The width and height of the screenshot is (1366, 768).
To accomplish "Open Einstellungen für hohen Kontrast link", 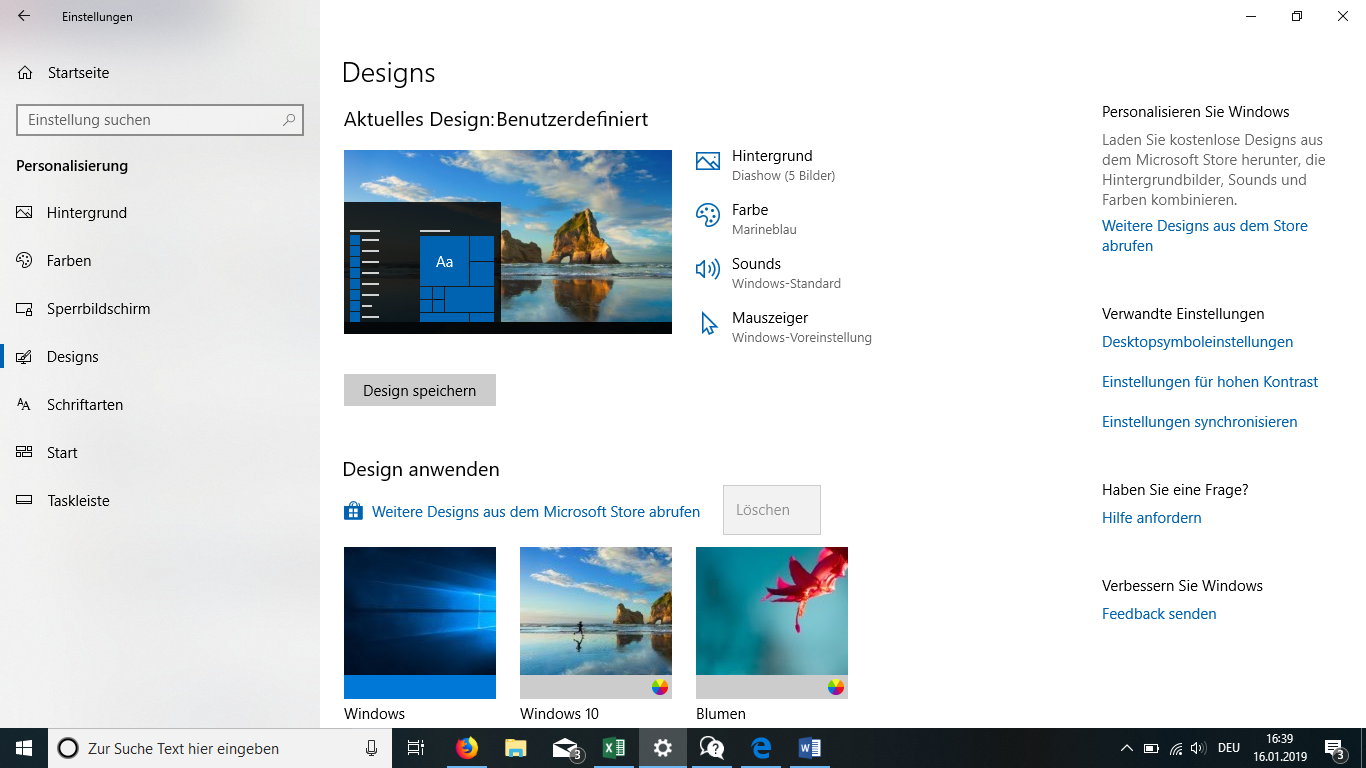I will 1210,382.
